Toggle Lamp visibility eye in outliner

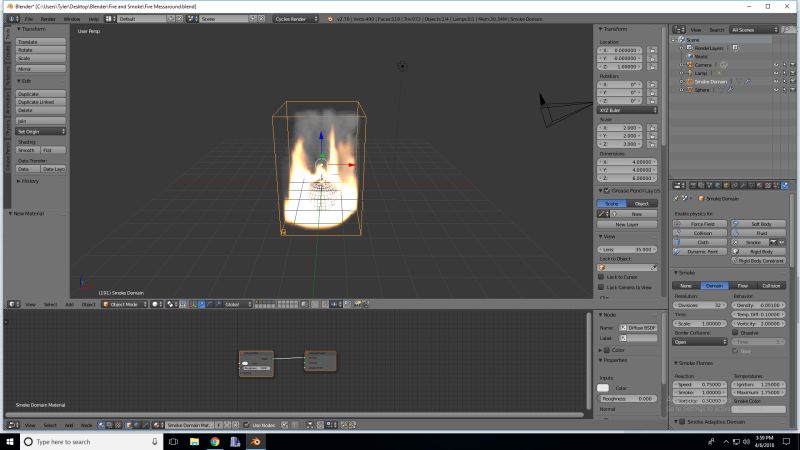point(776,73)
